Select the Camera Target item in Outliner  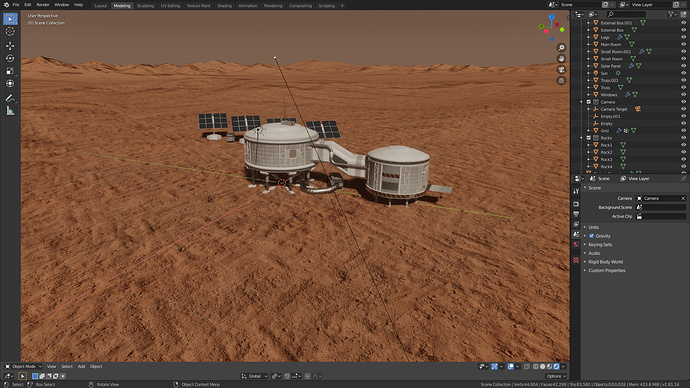click(x=613, y=109)
